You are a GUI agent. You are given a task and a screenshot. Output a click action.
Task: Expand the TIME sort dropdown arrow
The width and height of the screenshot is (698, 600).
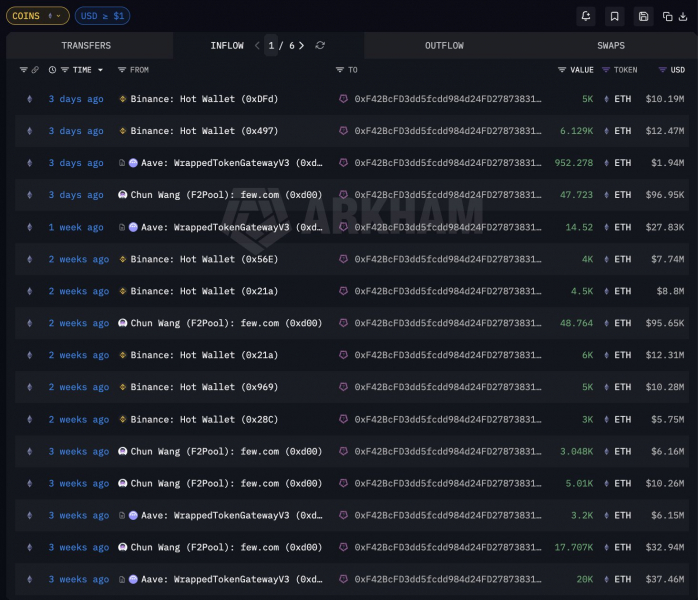[100, 70]
